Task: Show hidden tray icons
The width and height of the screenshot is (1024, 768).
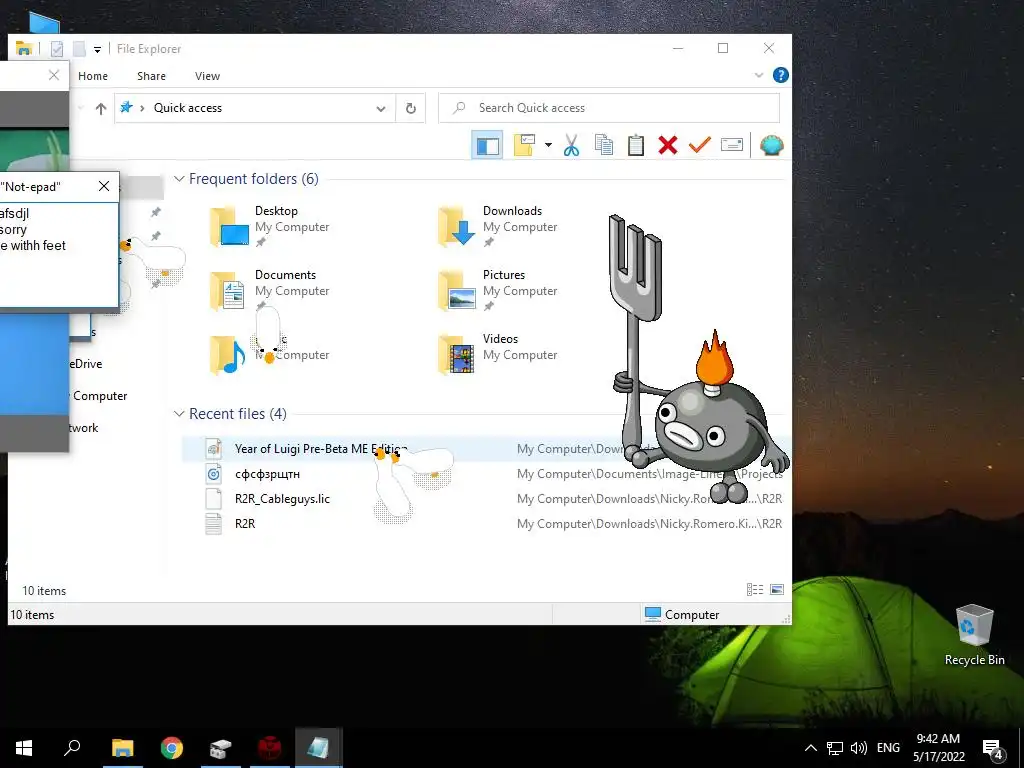Action: [x=810, y=748]
